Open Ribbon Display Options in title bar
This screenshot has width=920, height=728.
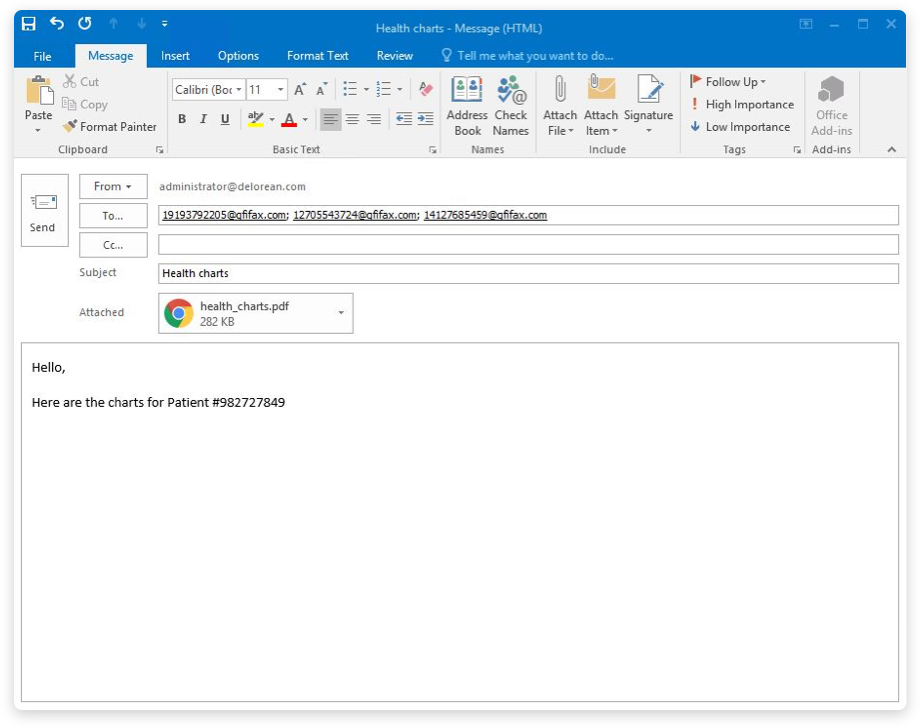806,24
